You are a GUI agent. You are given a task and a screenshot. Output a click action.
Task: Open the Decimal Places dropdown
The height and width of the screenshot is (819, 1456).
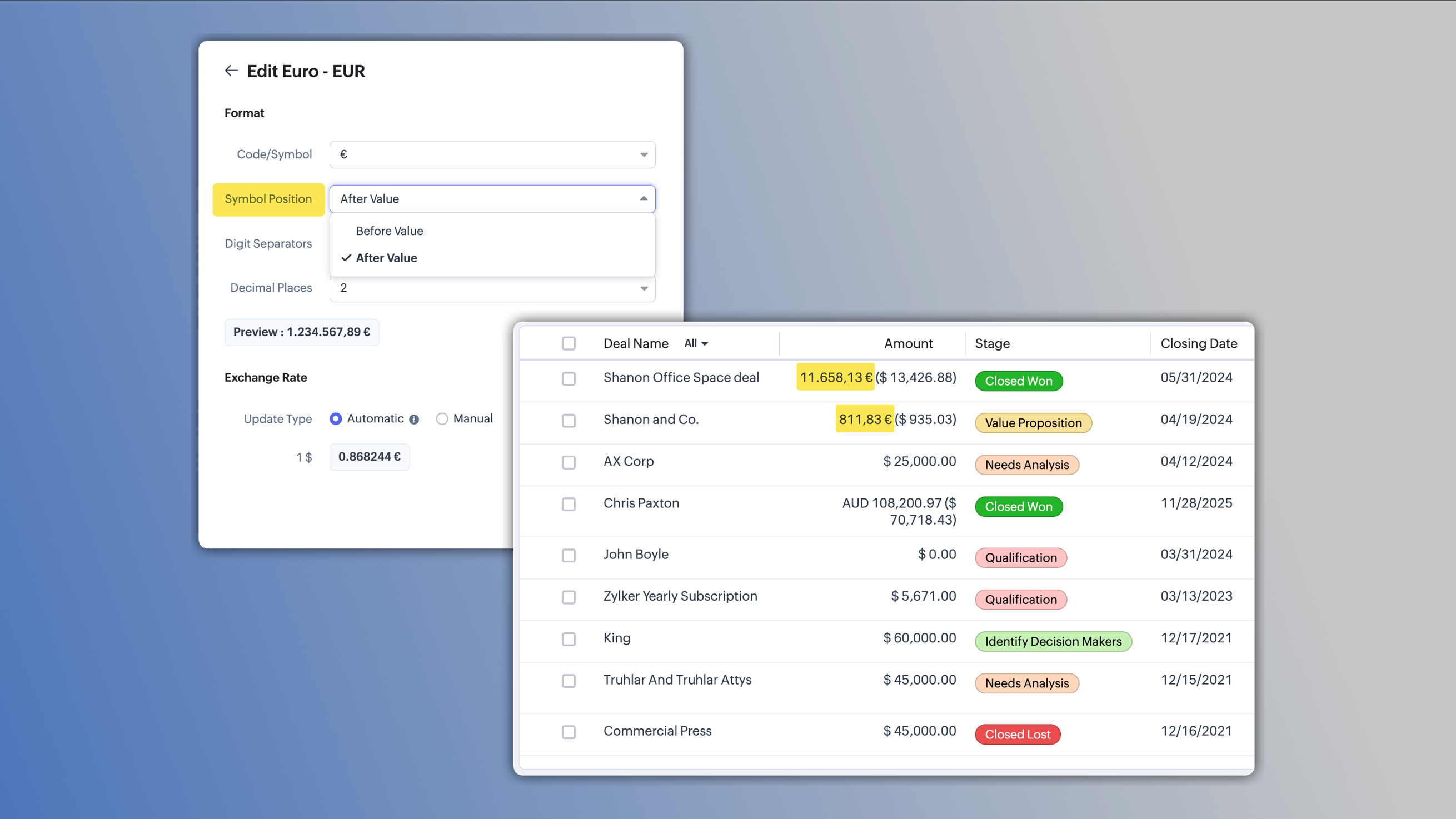coord(492,288)
